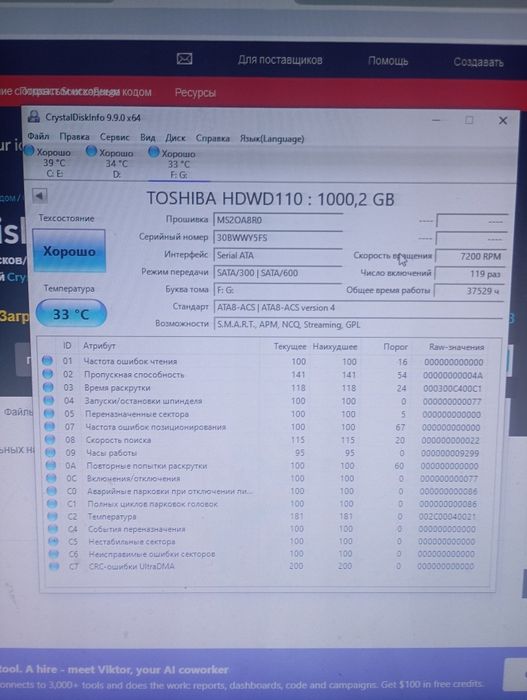Click the previous disk arrow button
Viewport: 527px width, 700px height.
(40, 195)
